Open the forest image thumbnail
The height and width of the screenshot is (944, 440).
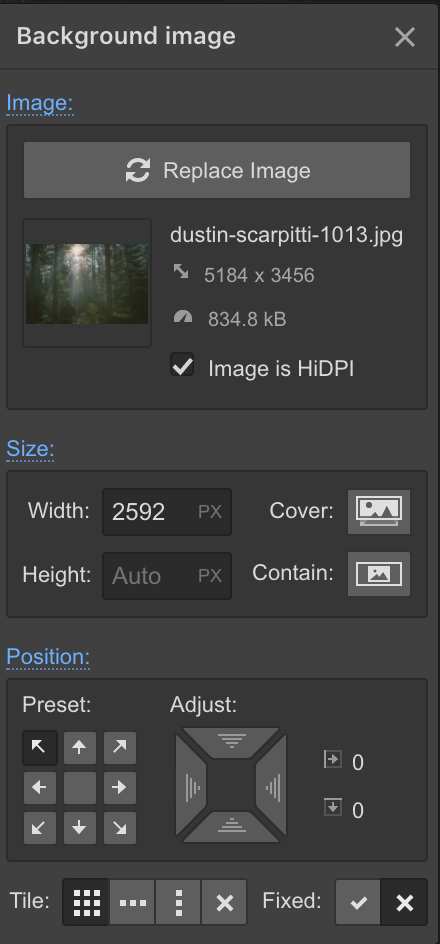click(x=87, y=283)
